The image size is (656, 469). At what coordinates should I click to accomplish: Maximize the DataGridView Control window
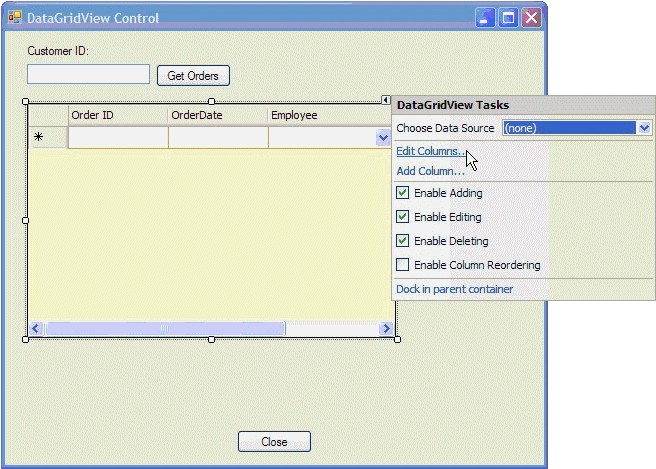click(x=508, y=18)
